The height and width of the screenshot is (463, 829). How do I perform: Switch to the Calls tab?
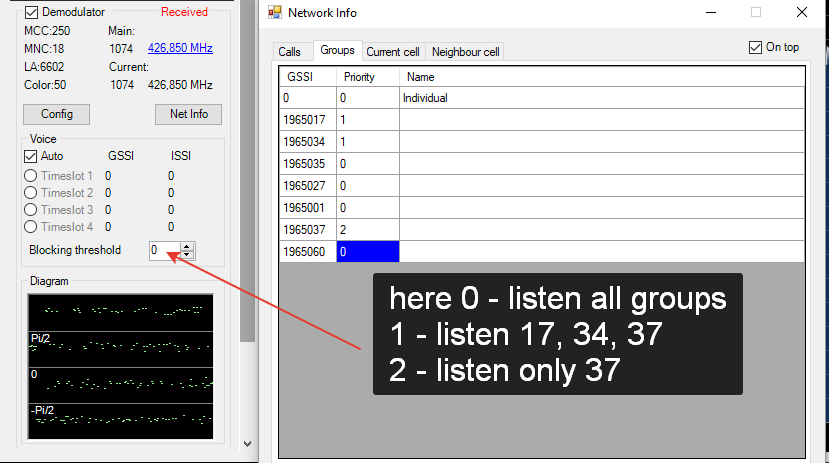pos(290,52)
